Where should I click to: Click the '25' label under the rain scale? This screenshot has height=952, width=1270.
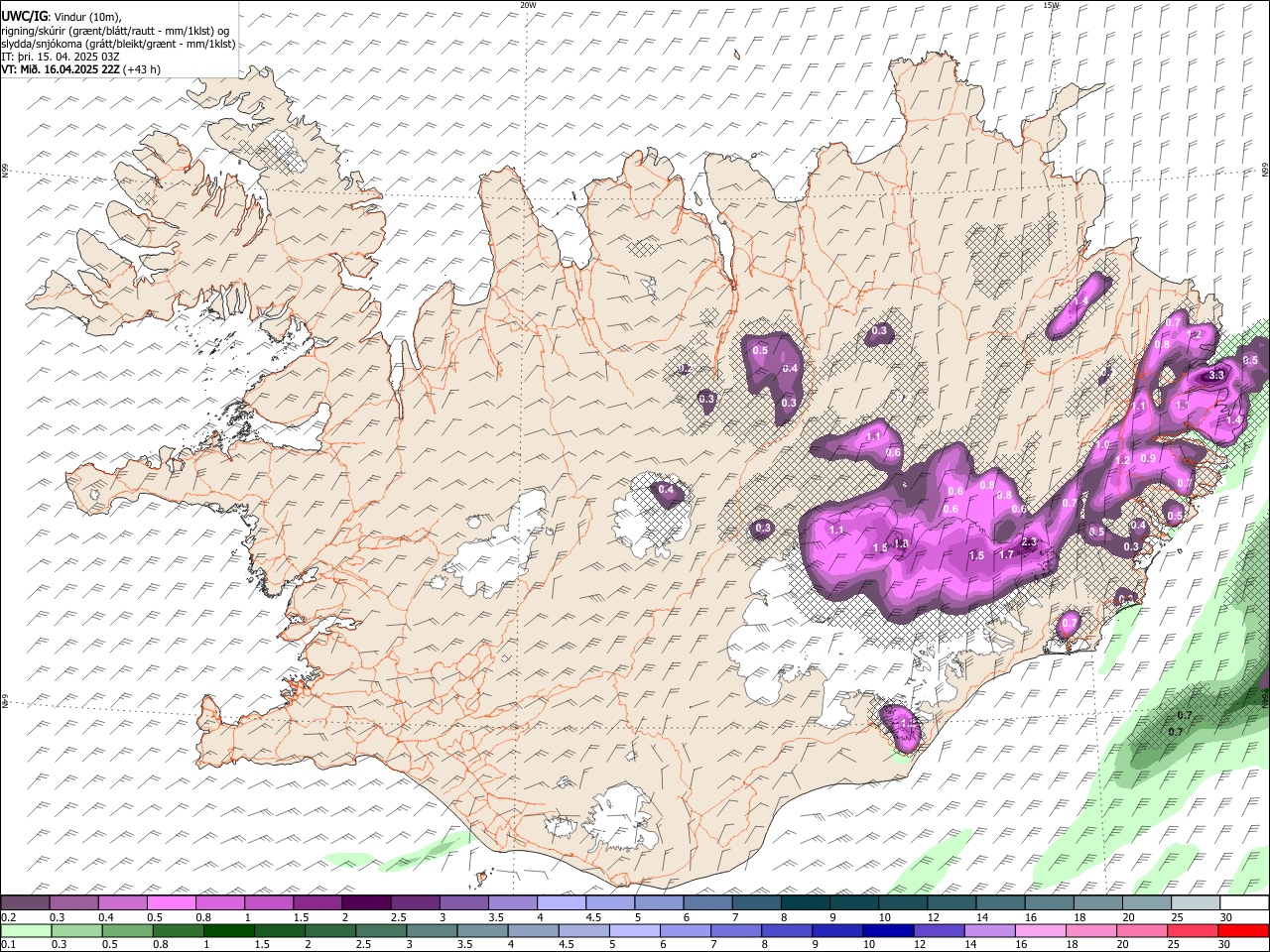pyautogui.click(x=1175, y=944)
